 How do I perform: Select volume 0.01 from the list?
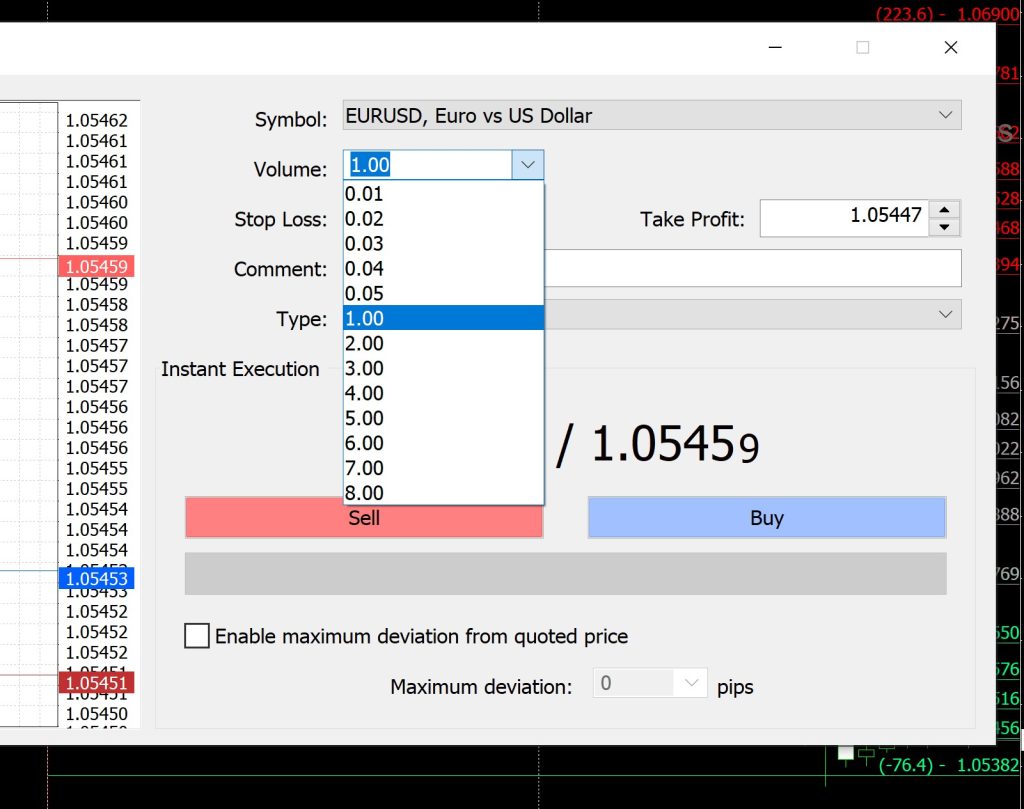pyautogui.click(x=443, y=194)
